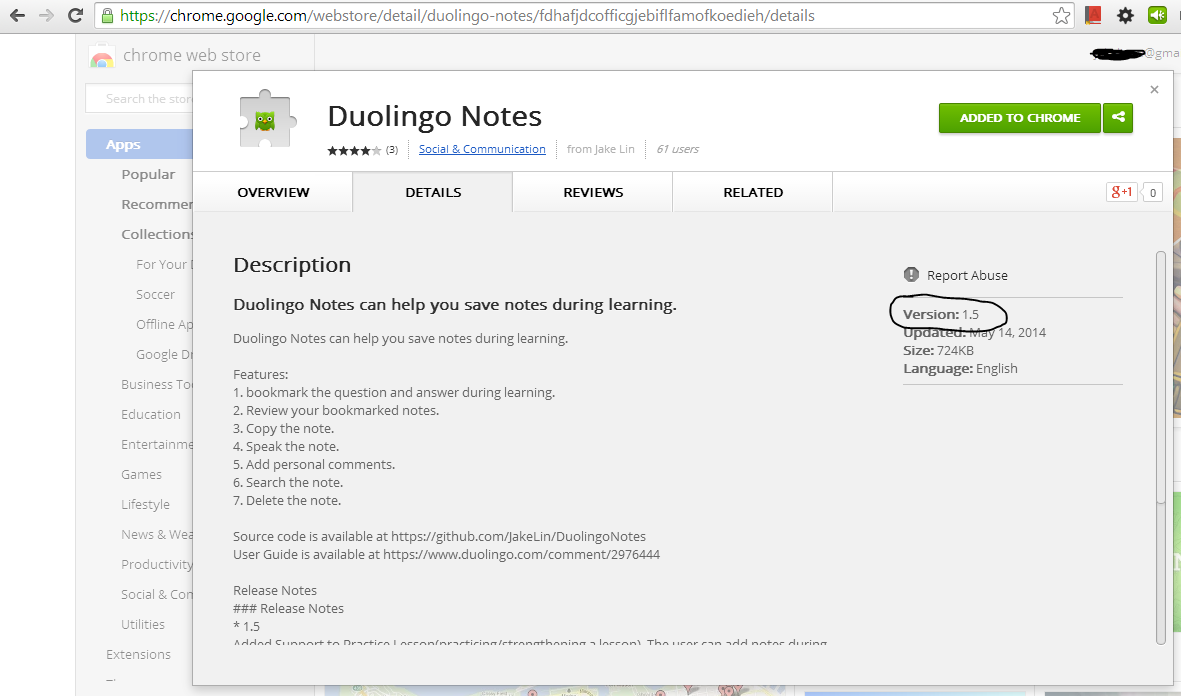Click the Chrome Web Store logo
The width and height of the screenshot is (1181, 696).
tap(102, 56)
